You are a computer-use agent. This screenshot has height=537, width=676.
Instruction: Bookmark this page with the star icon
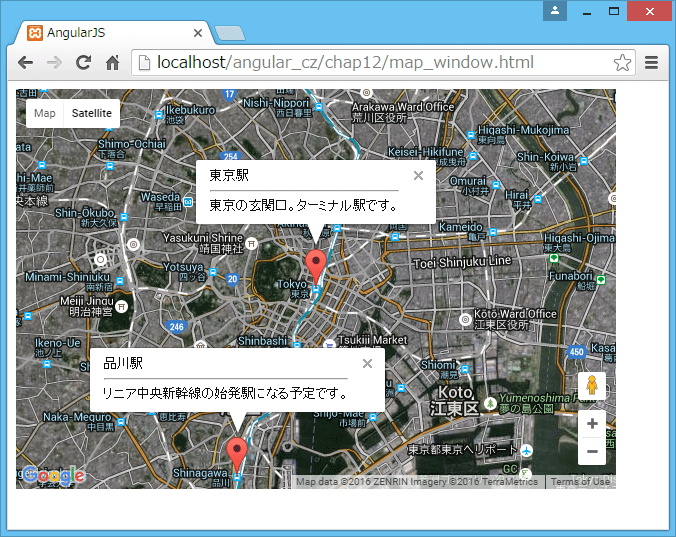pos(622,63)
